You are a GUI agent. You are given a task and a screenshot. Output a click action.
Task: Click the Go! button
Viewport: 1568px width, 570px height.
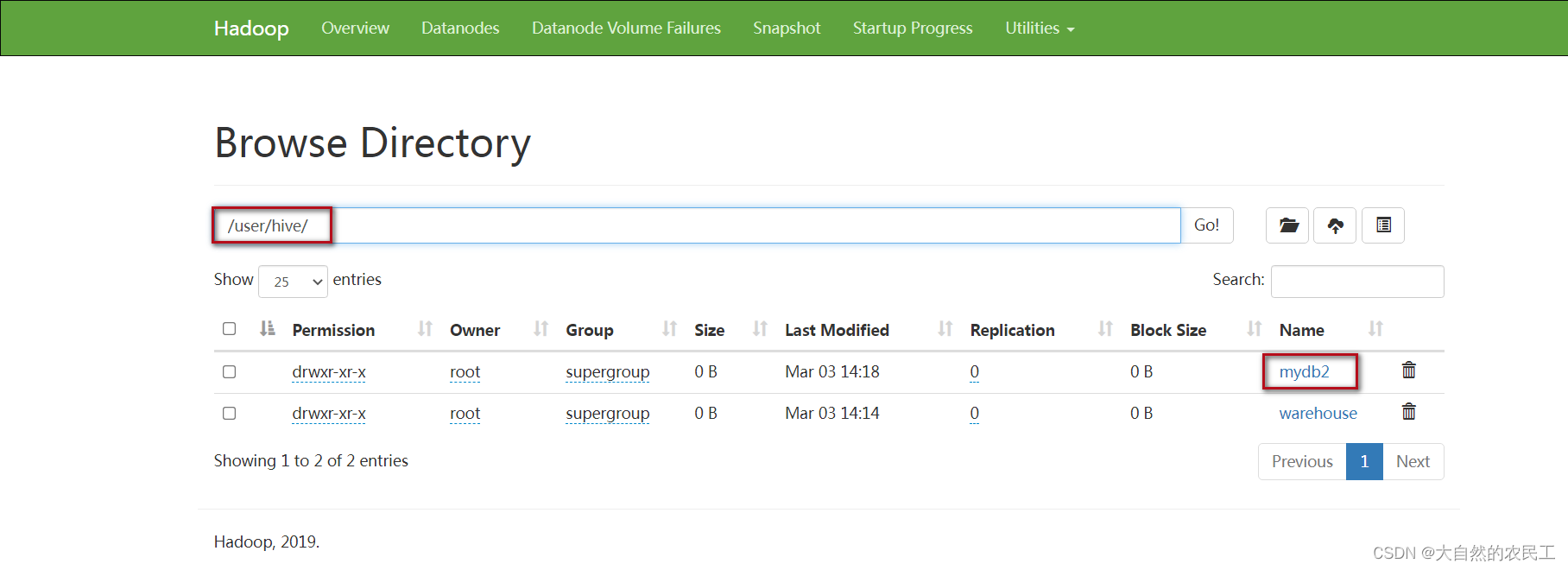pos(1206,225)
